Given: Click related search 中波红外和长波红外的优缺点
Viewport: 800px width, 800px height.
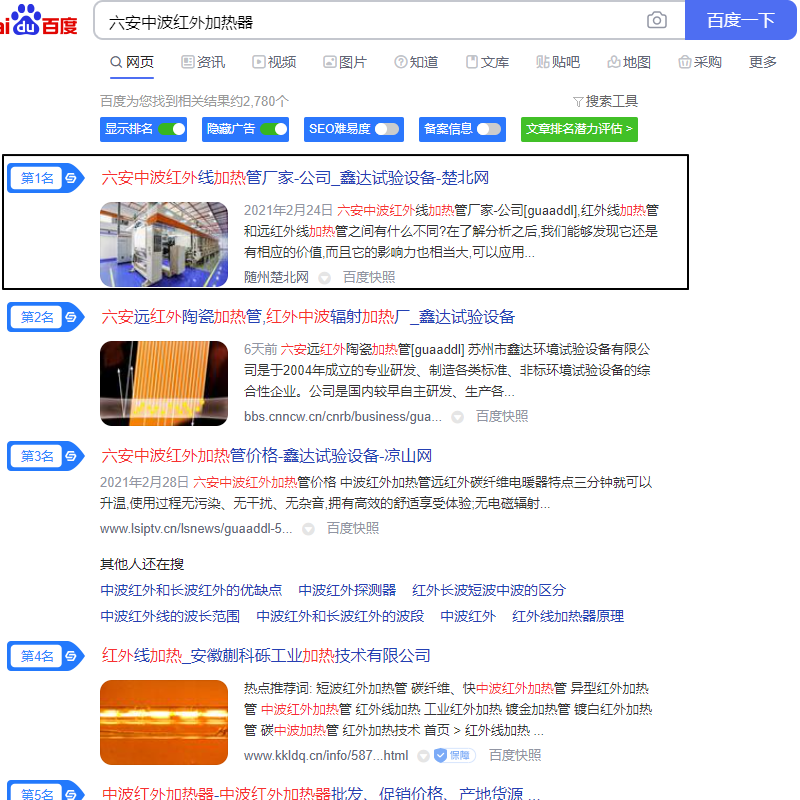Looking at the screenshot, I should (191, 590).
